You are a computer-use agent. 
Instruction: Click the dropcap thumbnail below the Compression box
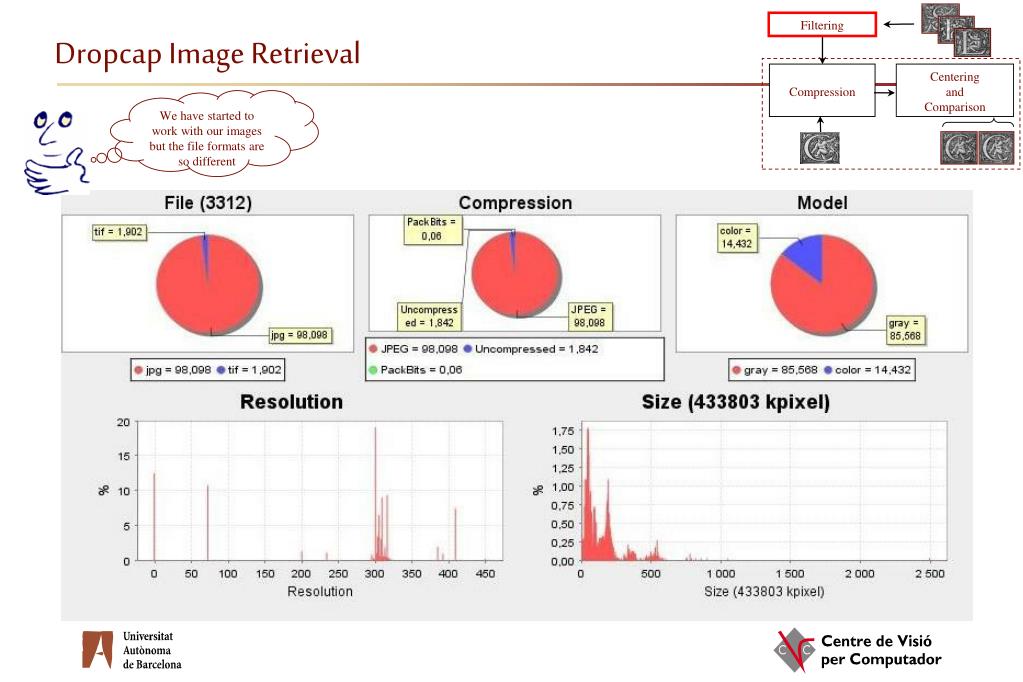click(819, 147)
